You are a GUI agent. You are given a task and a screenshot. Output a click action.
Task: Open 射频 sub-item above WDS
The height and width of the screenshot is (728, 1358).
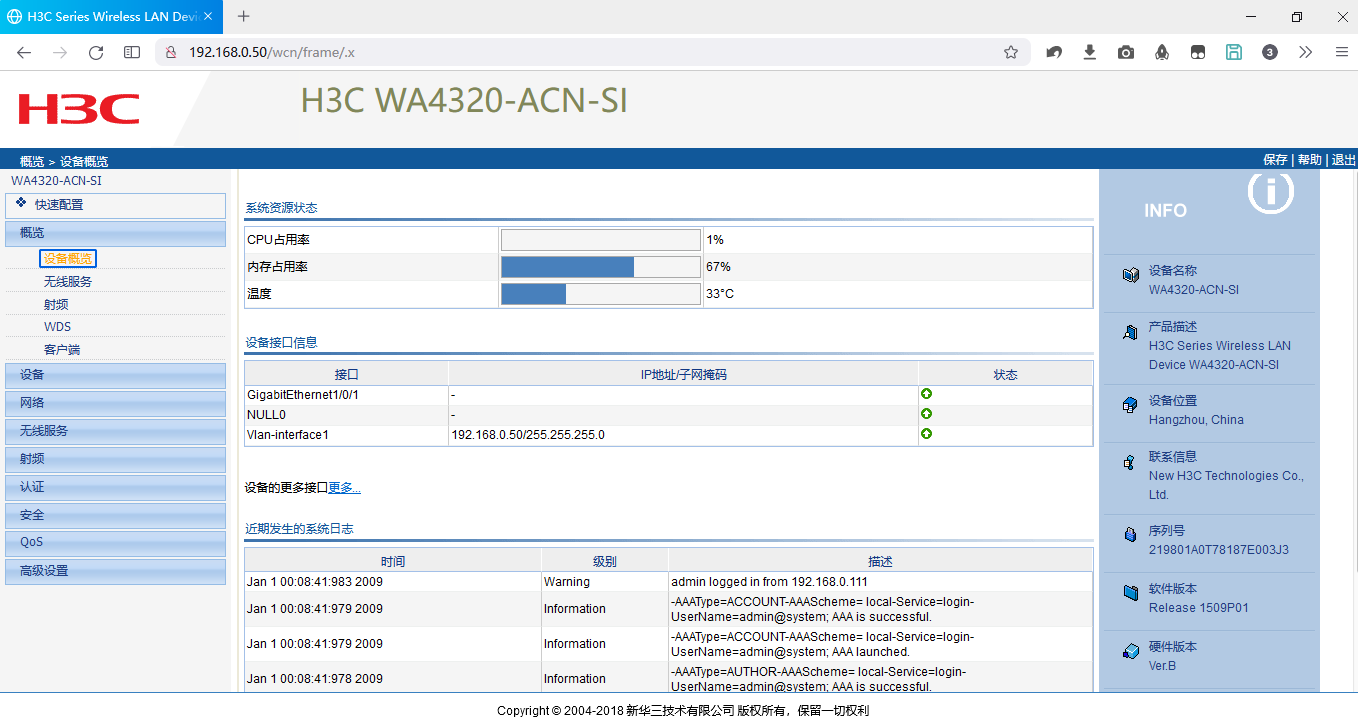(56, 305)
